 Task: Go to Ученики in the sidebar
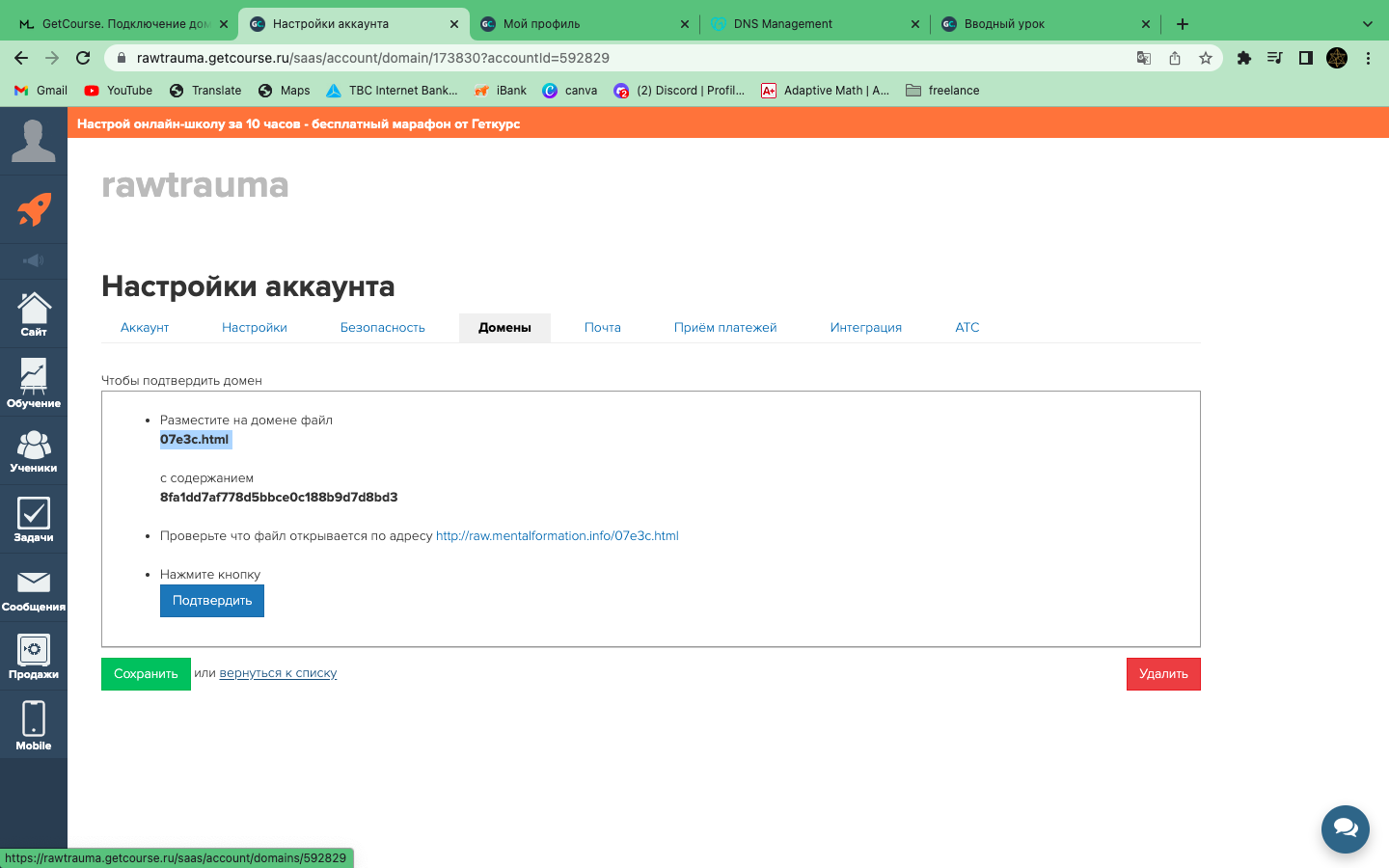tap(34, 450)
